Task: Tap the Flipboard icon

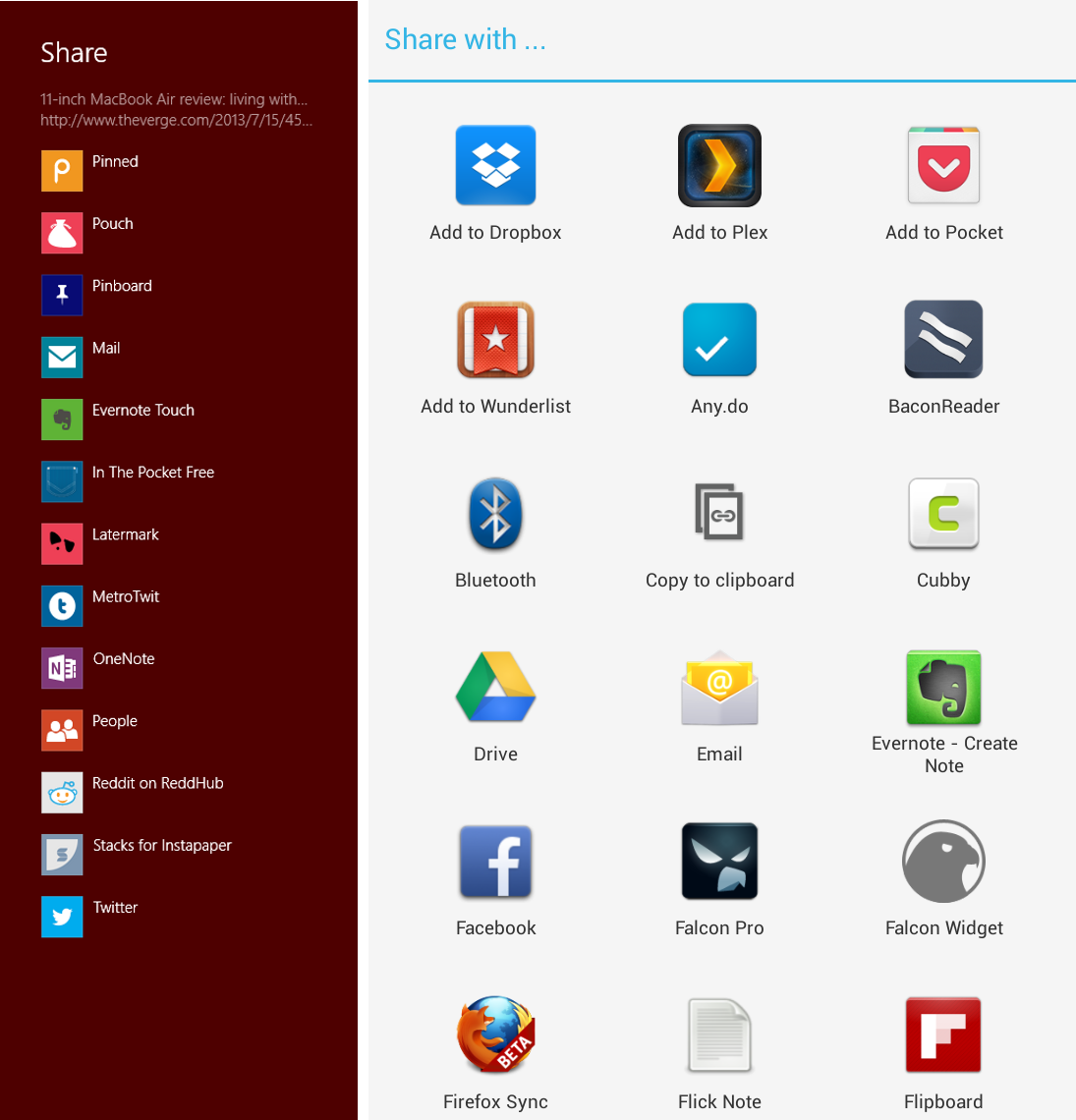Action: pyautogui.click(x=943, y=1036)
